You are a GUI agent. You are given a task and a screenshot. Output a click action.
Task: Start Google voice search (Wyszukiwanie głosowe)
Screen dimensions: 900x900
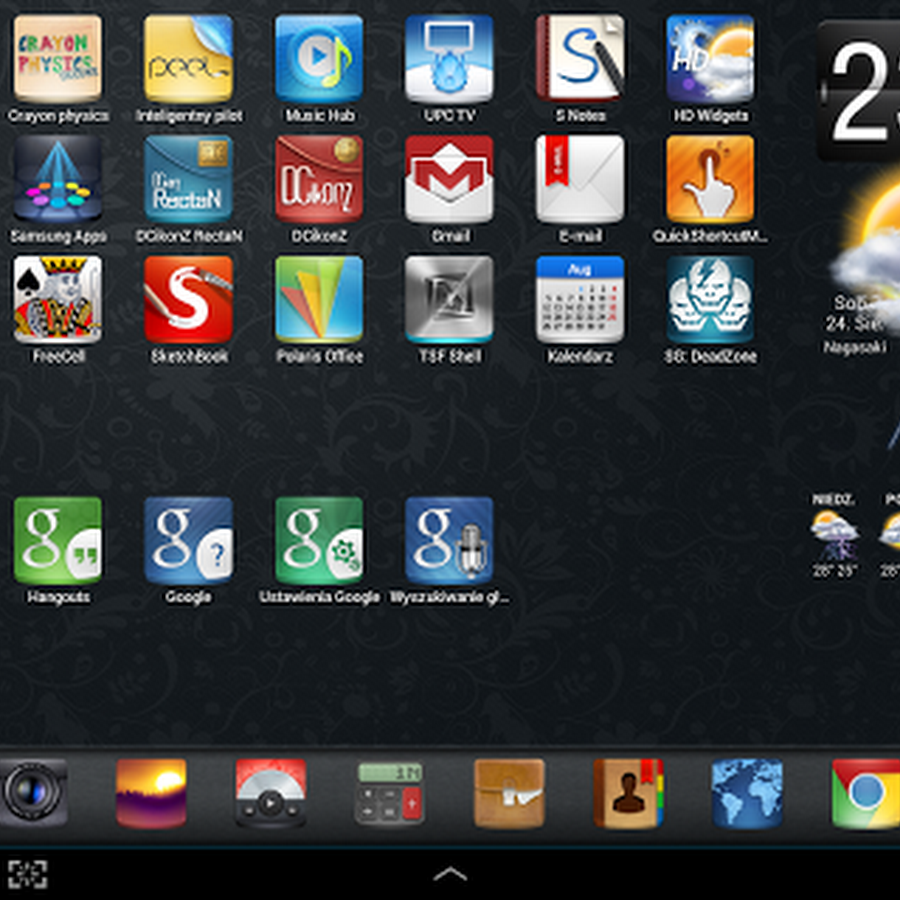pos(449,541)
